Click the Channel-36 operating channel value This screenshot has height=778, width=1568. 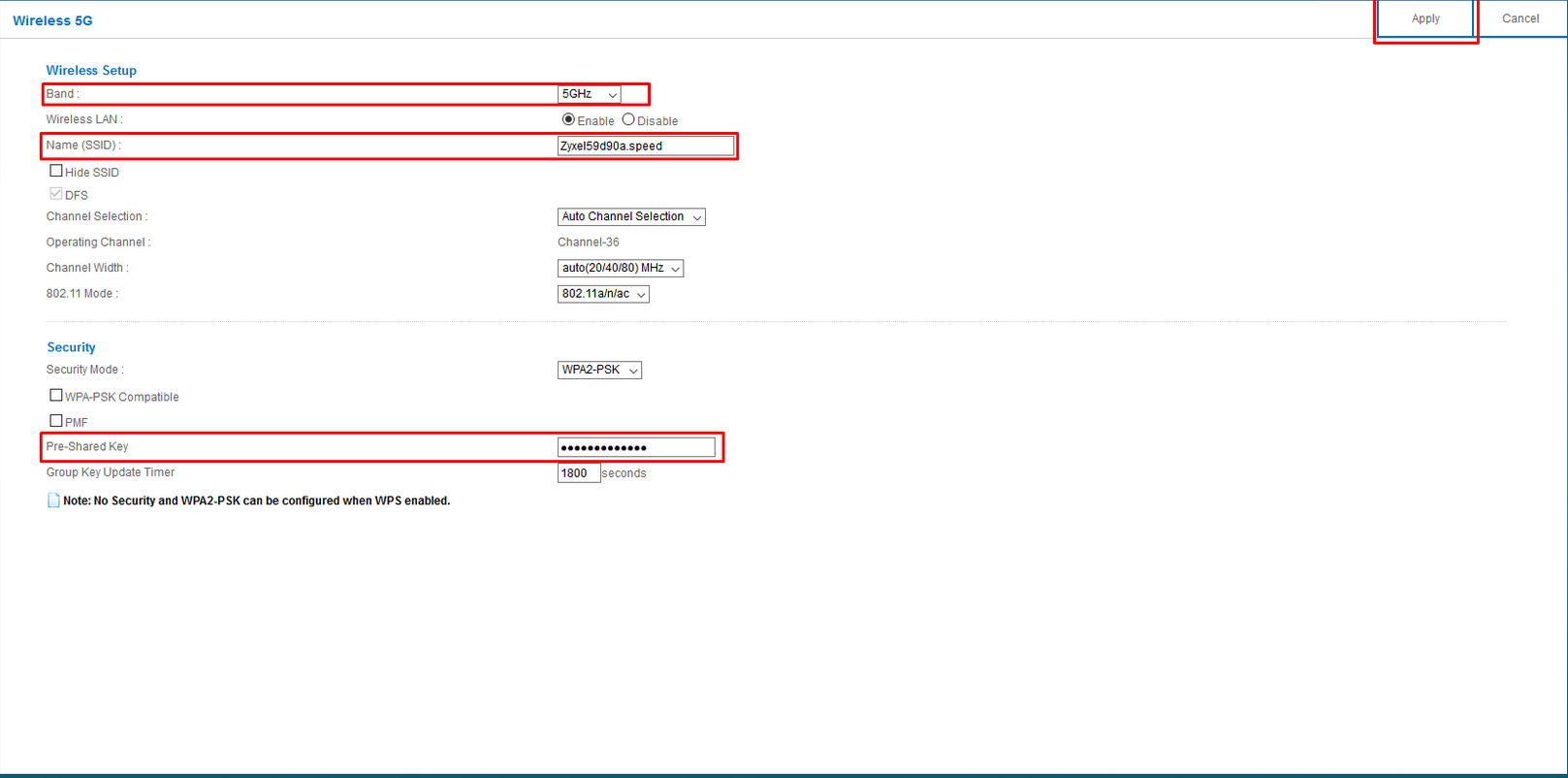588,243
